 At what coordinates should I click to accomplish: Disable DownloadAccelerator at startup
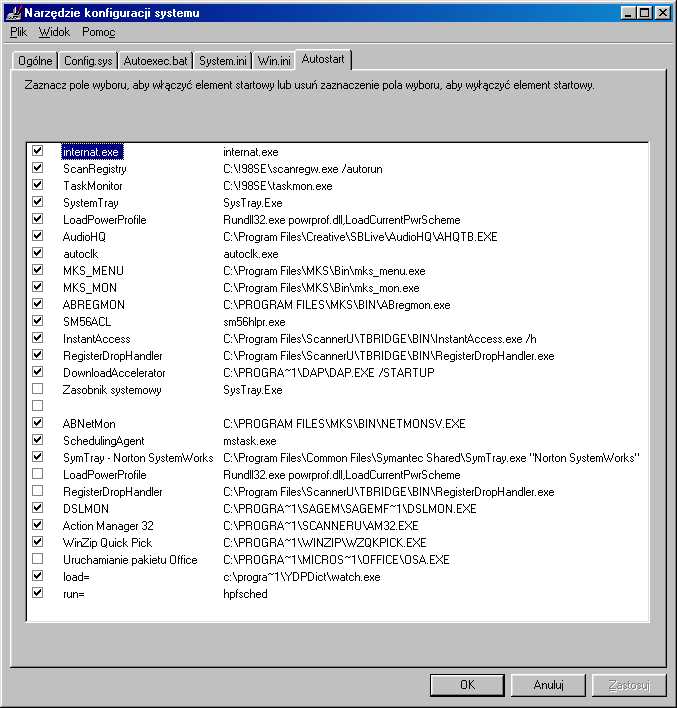pyautogui.click(x=38, y=371)
